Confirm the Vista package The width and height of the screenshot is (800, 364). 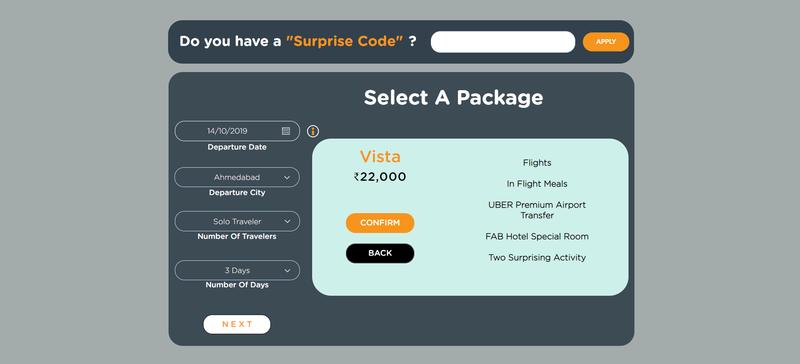(x=380, y=223)
